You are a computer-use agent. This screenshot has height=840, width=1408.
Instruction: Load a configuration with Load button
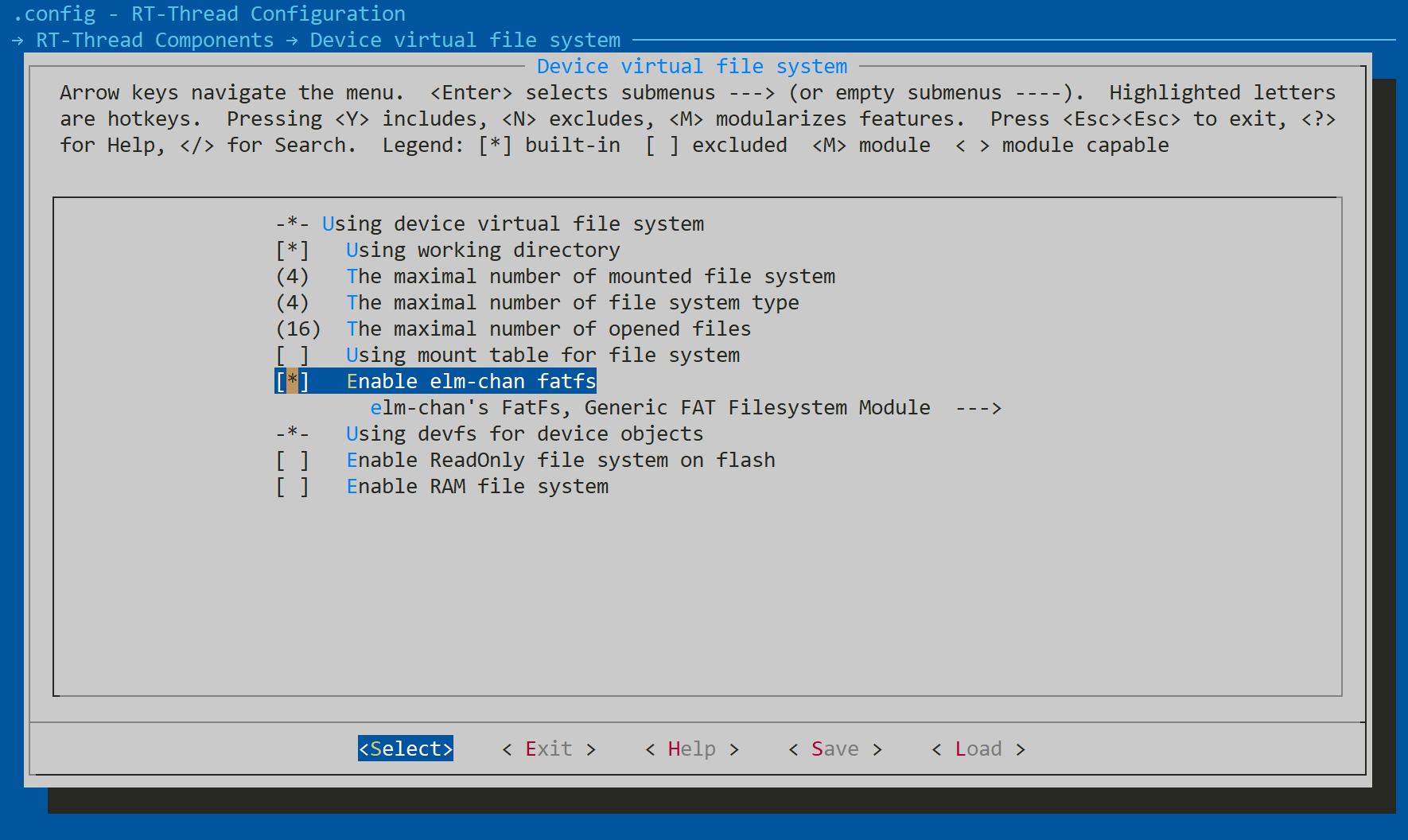978,749
